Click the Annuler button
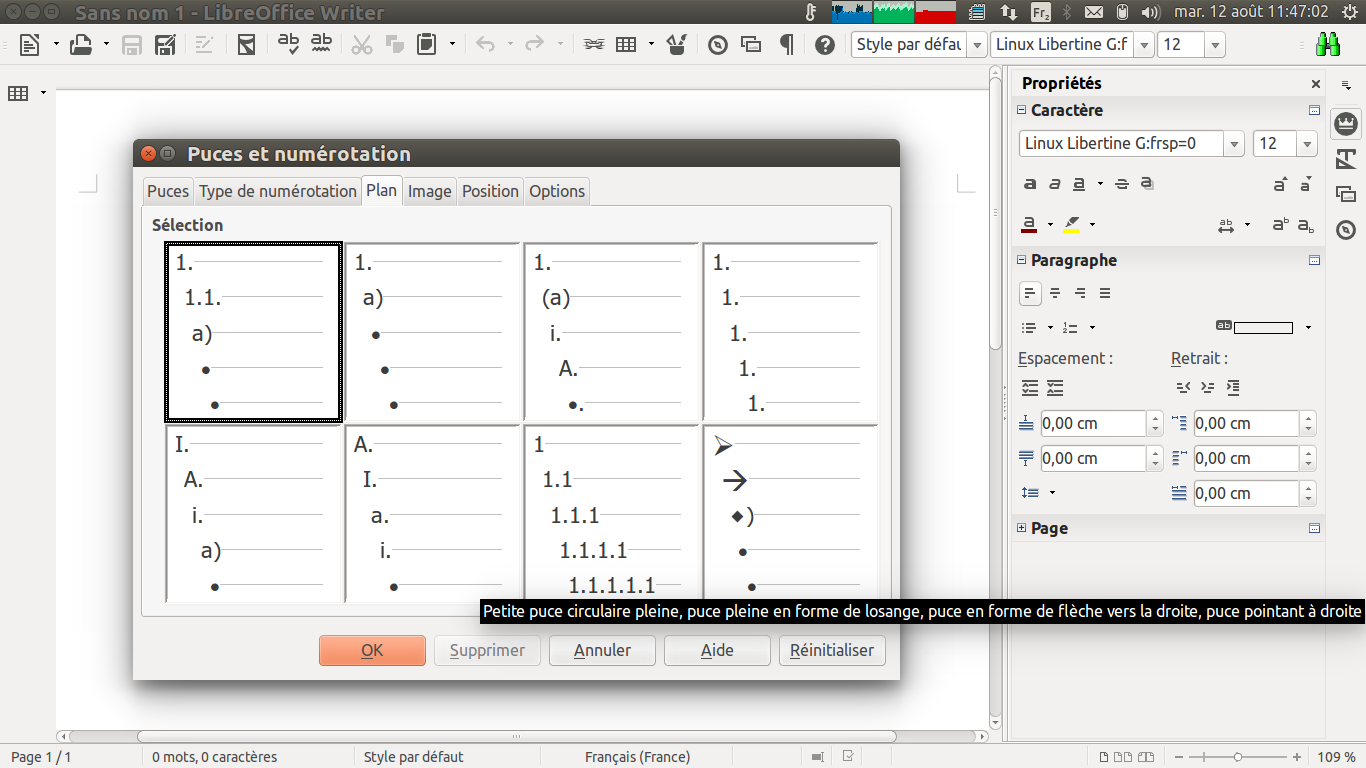This screenshot has width=1366, height=768. pyautogui.click(x=602, y=650)
